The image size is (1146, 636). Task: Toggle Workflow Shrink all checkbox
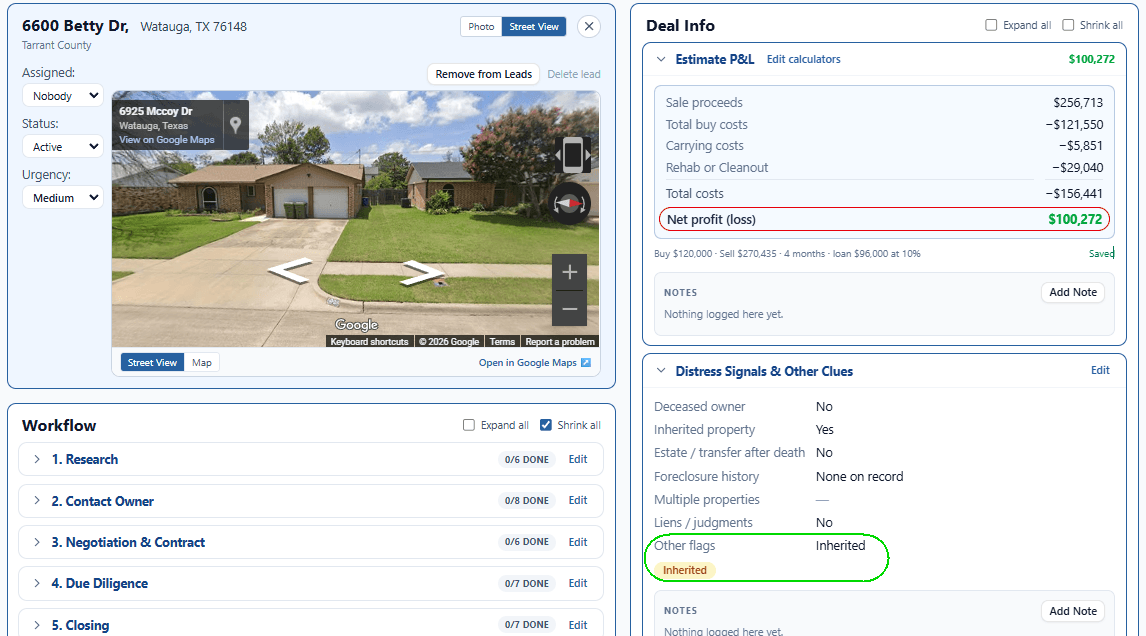545,425
